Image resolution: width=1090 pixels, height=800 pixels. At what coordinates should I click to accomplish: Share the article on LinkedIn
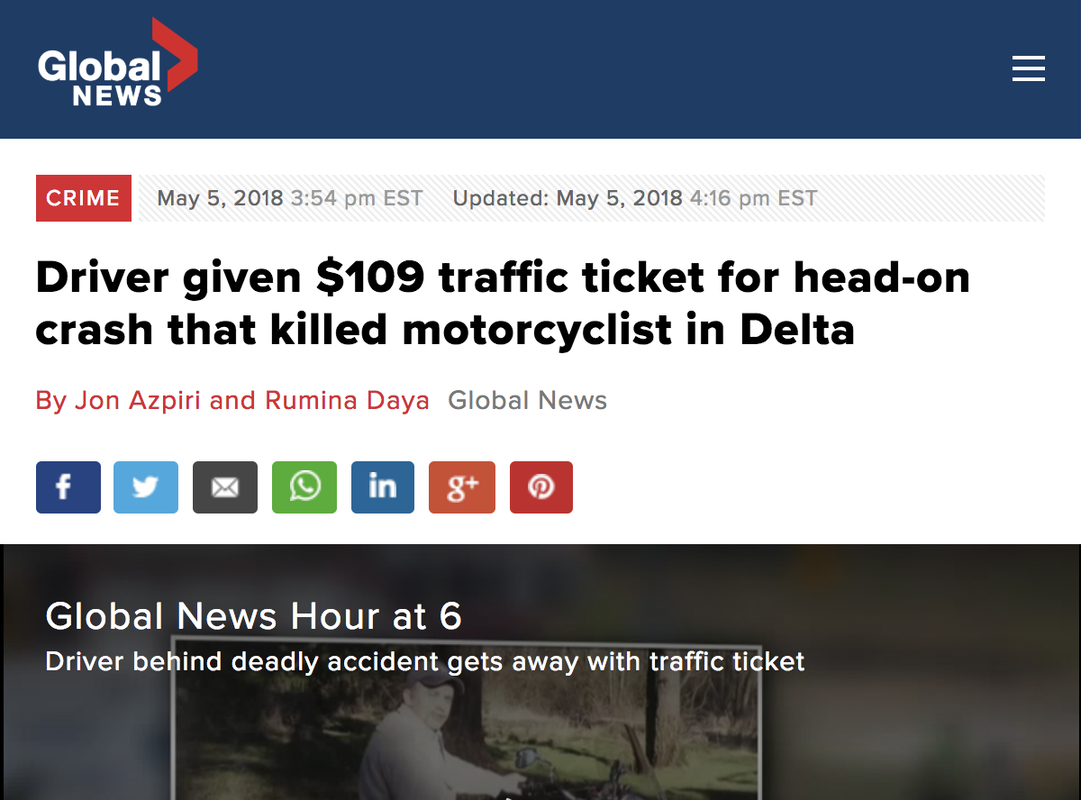[x=383, y=487]
